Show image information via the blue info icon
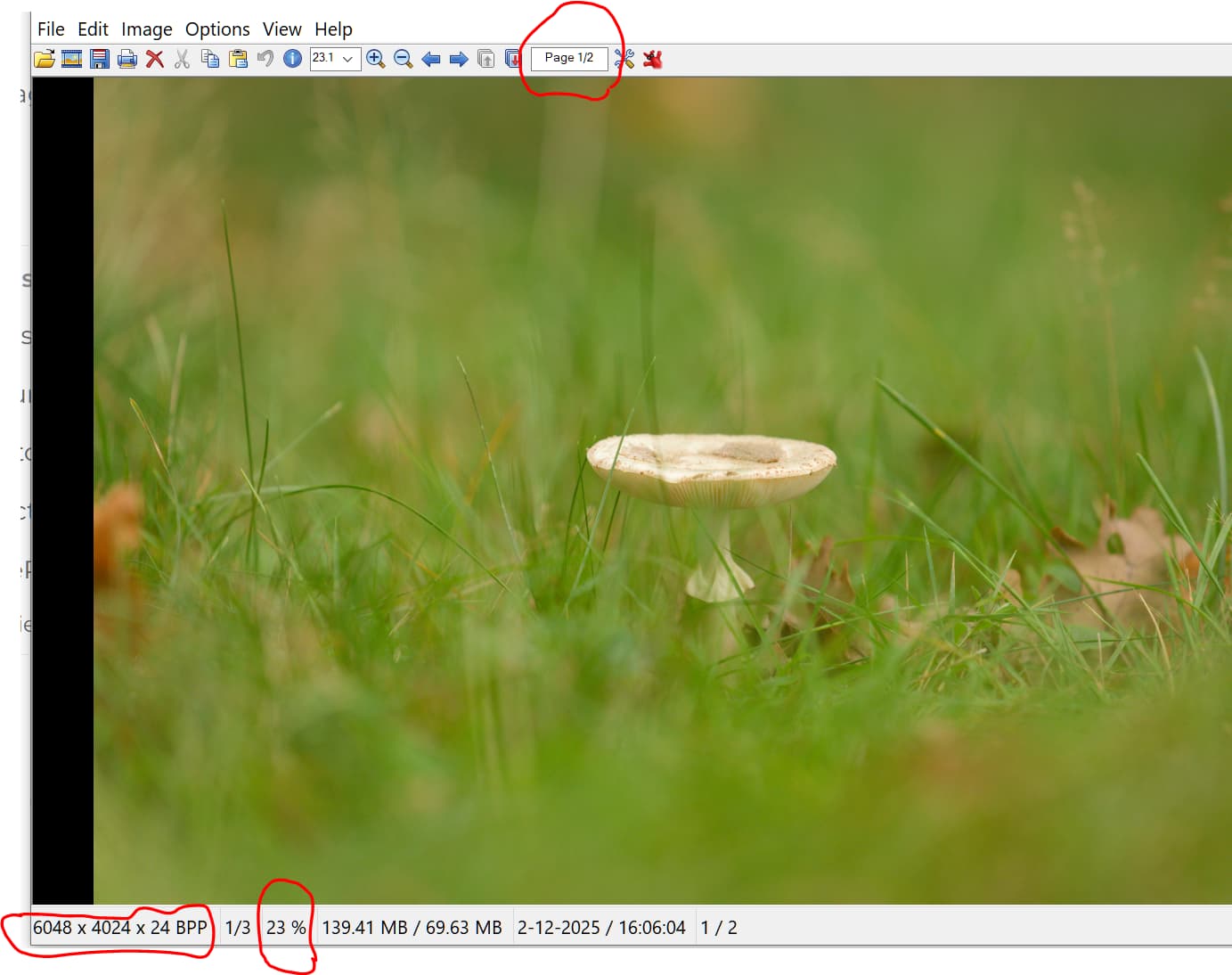This screenshot has width=1232, height=975. click(x=292, y=59)
